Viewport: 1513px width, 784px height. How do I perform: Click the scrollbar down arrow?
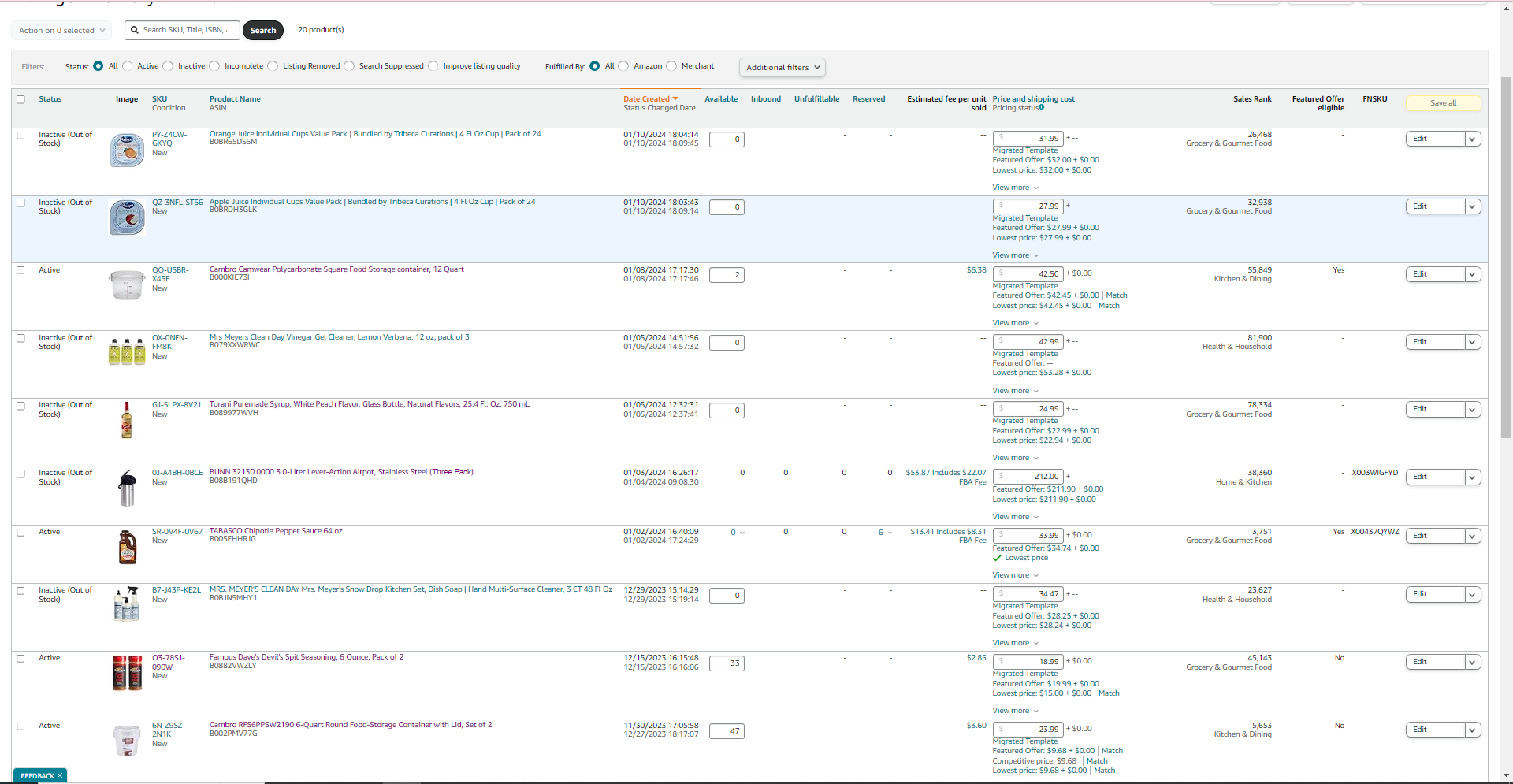[1506, 775]
